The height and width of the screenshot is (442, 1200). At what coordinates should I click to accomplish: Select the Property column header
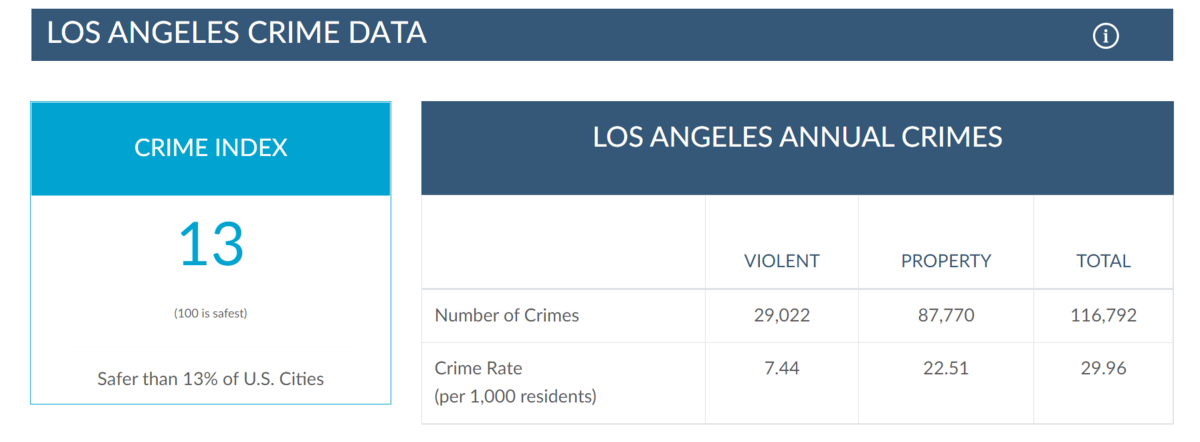[946, 261]
